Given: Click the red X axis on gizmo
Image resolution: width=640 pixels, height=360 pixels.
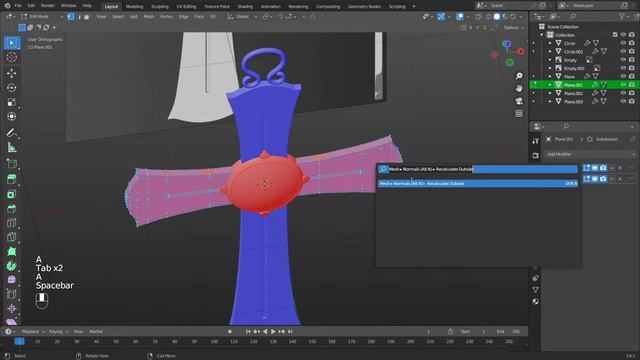Looking at the screenshot, I should 521,51.
